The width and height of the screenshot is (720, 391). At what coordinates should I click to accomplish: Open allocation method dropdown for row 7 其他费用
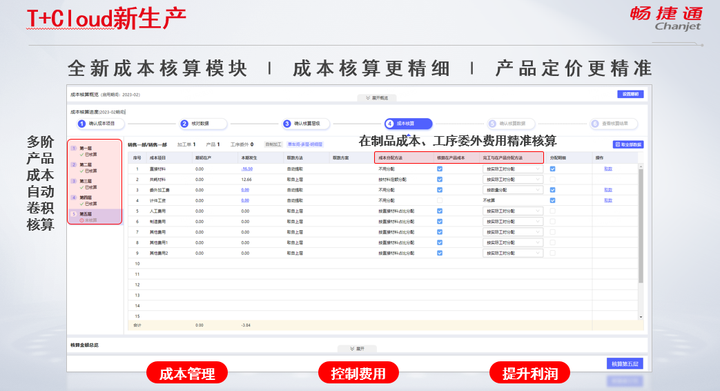pyautogui.click(x=512, y=232)
